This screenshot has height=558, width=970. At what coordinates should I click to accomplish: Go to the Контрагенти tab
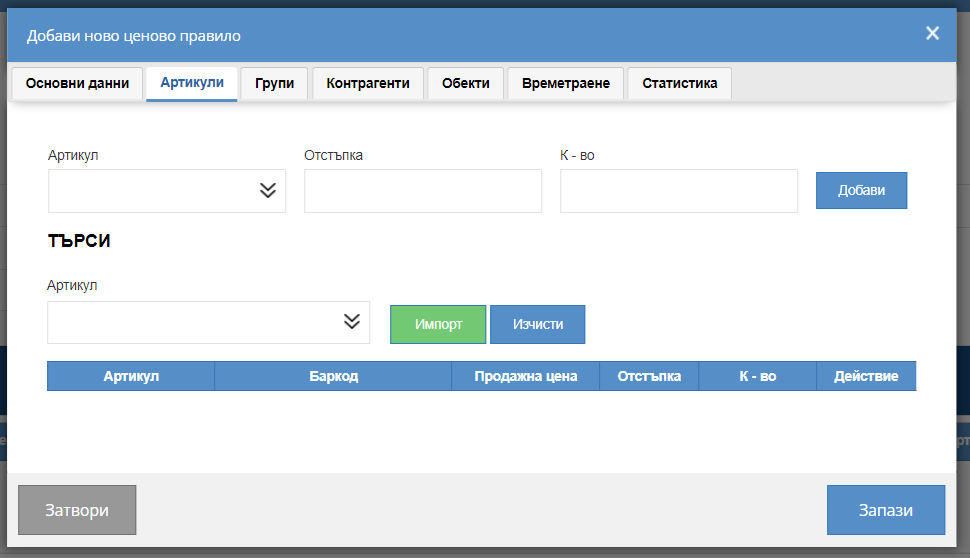pos(368,84)
